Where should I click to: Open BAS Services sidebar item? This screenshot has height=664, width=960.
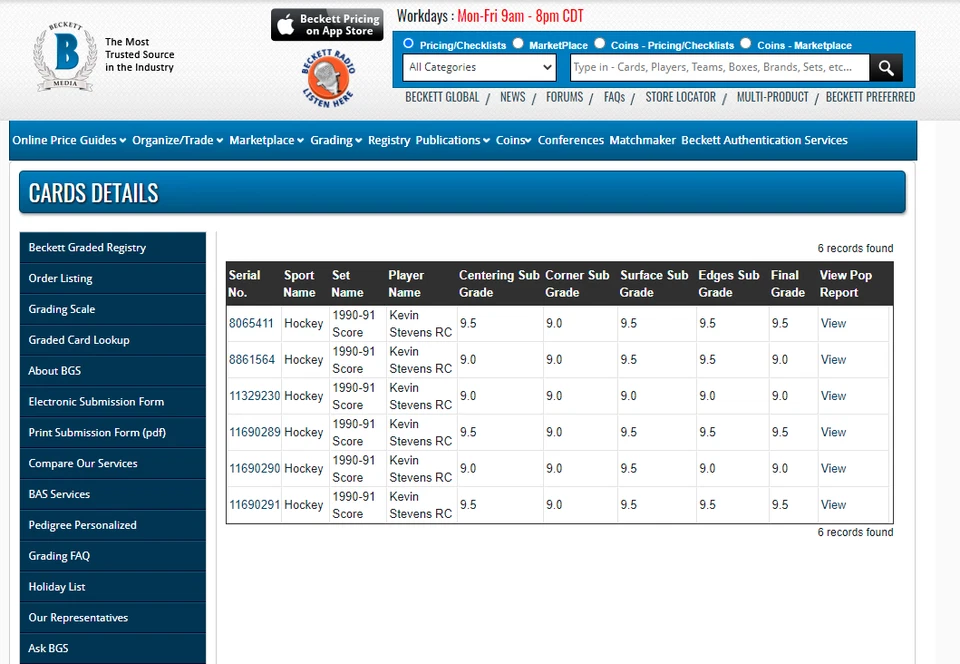coord(113,494)
